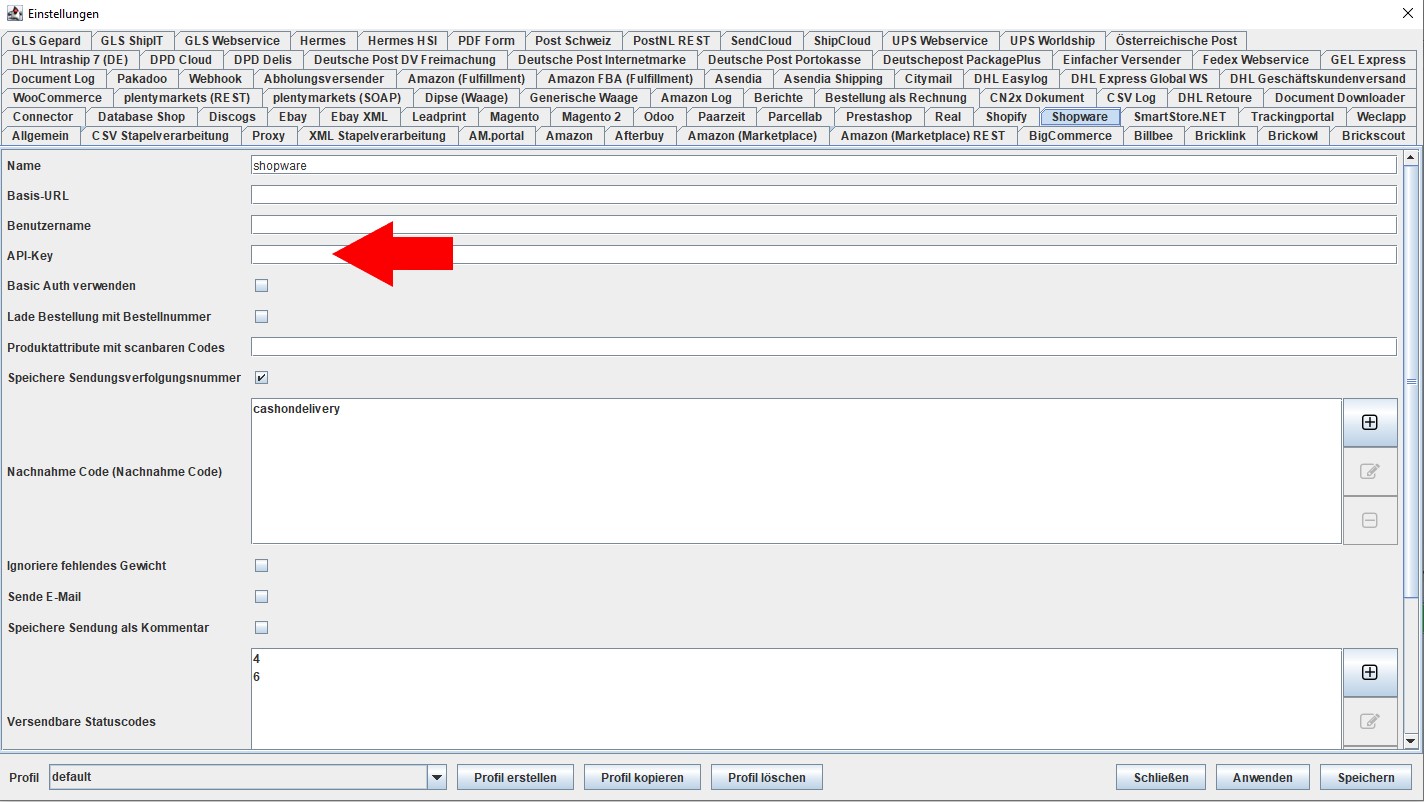
Task: Edit the selected Versendbare Statuscodes entry
Action: coord(1370,721)
